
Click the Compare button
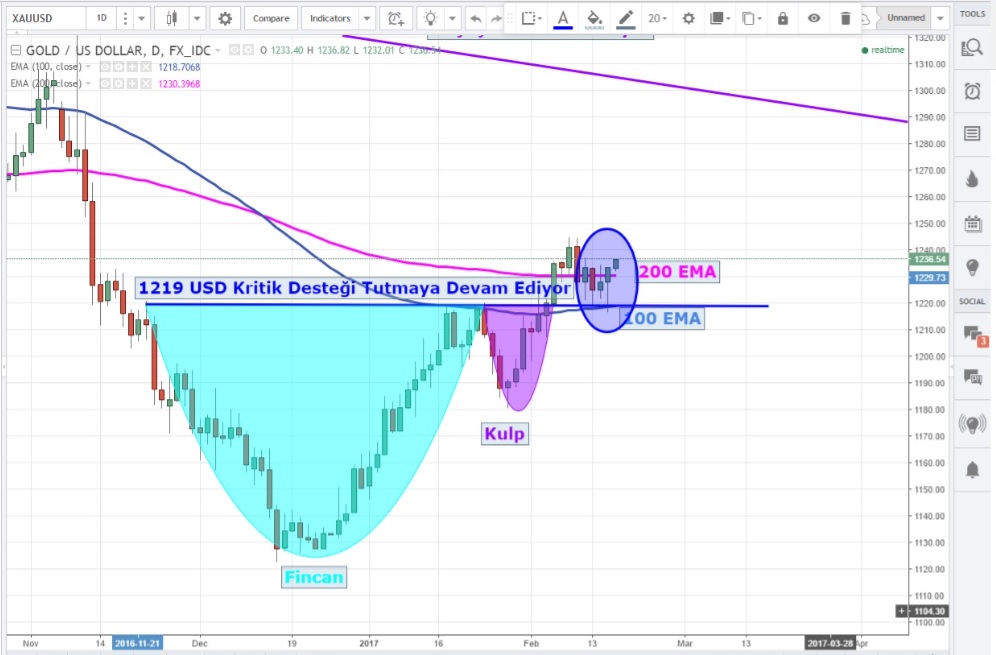(270, 18)
